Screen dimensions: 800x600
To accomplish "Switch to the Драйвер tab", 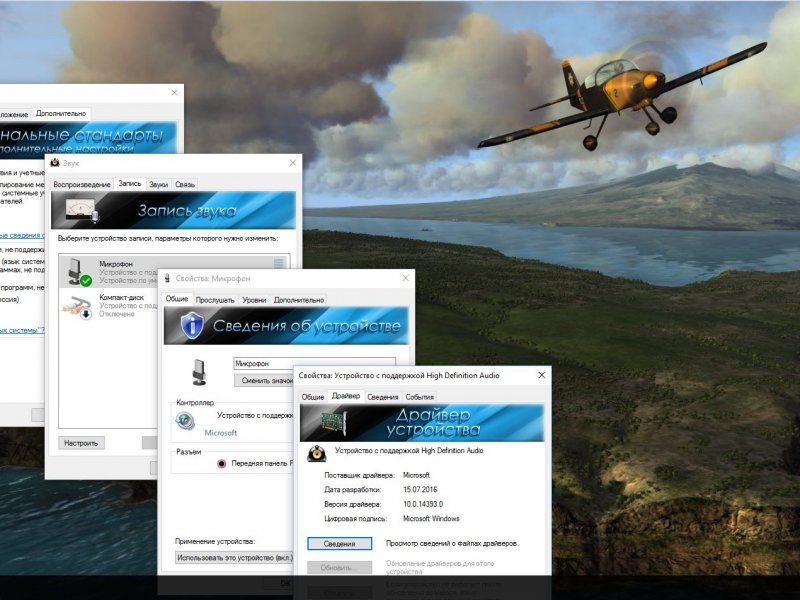I will (x=346, y=396).
